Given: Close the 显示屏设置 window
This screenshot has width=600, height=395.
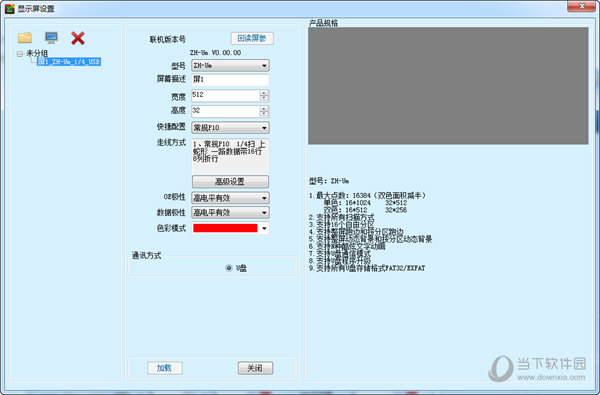Looking at the screenshot, I should click(x=581, y=6).
